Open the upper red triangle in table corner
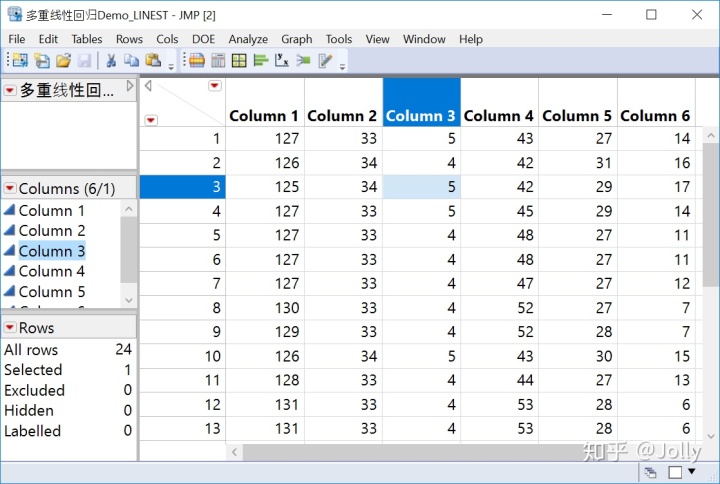Screen dimensions: 720x484 (215, 85)
